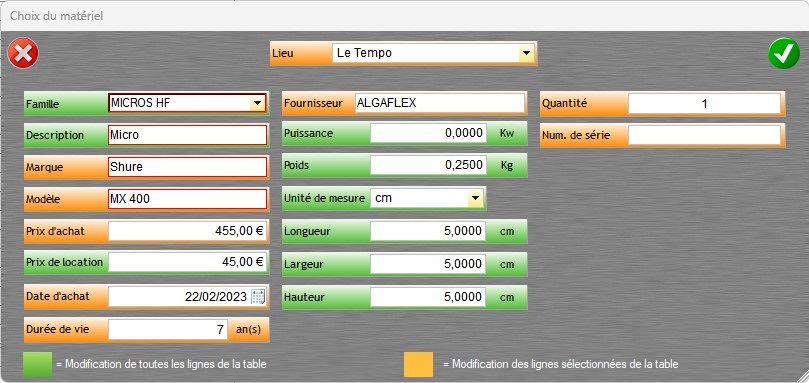The height and width of the screenshot is (383, 809).
Task: Click the an(s) unit text
Action: click(x=248, y=329)
